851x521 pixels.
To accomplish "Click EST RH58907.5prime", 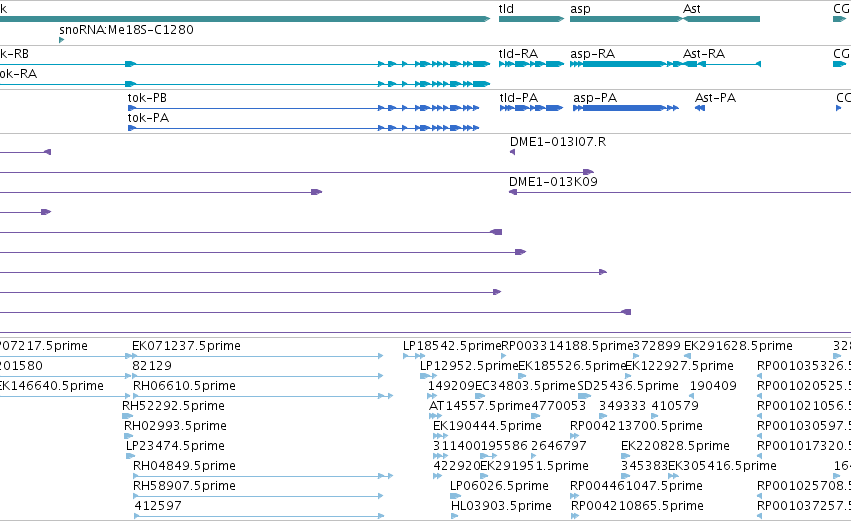I will pos(184,486).
